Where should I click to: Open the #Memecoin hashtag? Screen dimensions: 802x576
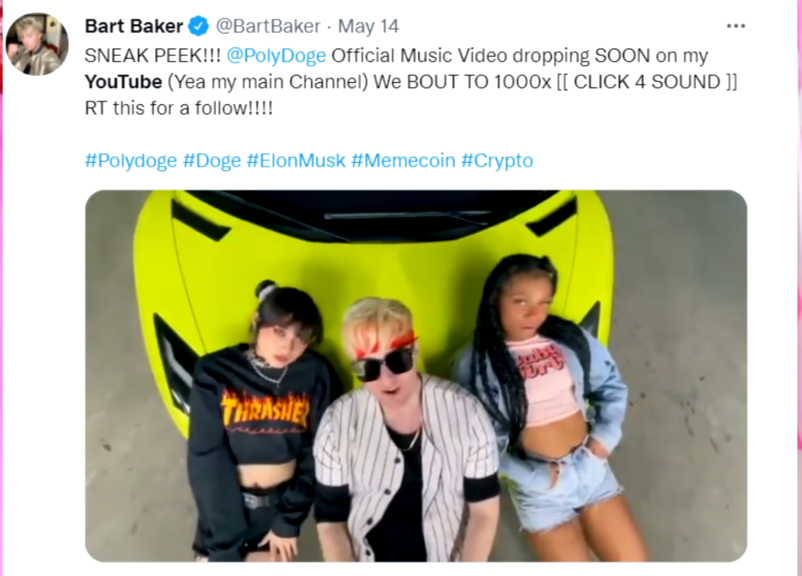click(x=403, y=161)
